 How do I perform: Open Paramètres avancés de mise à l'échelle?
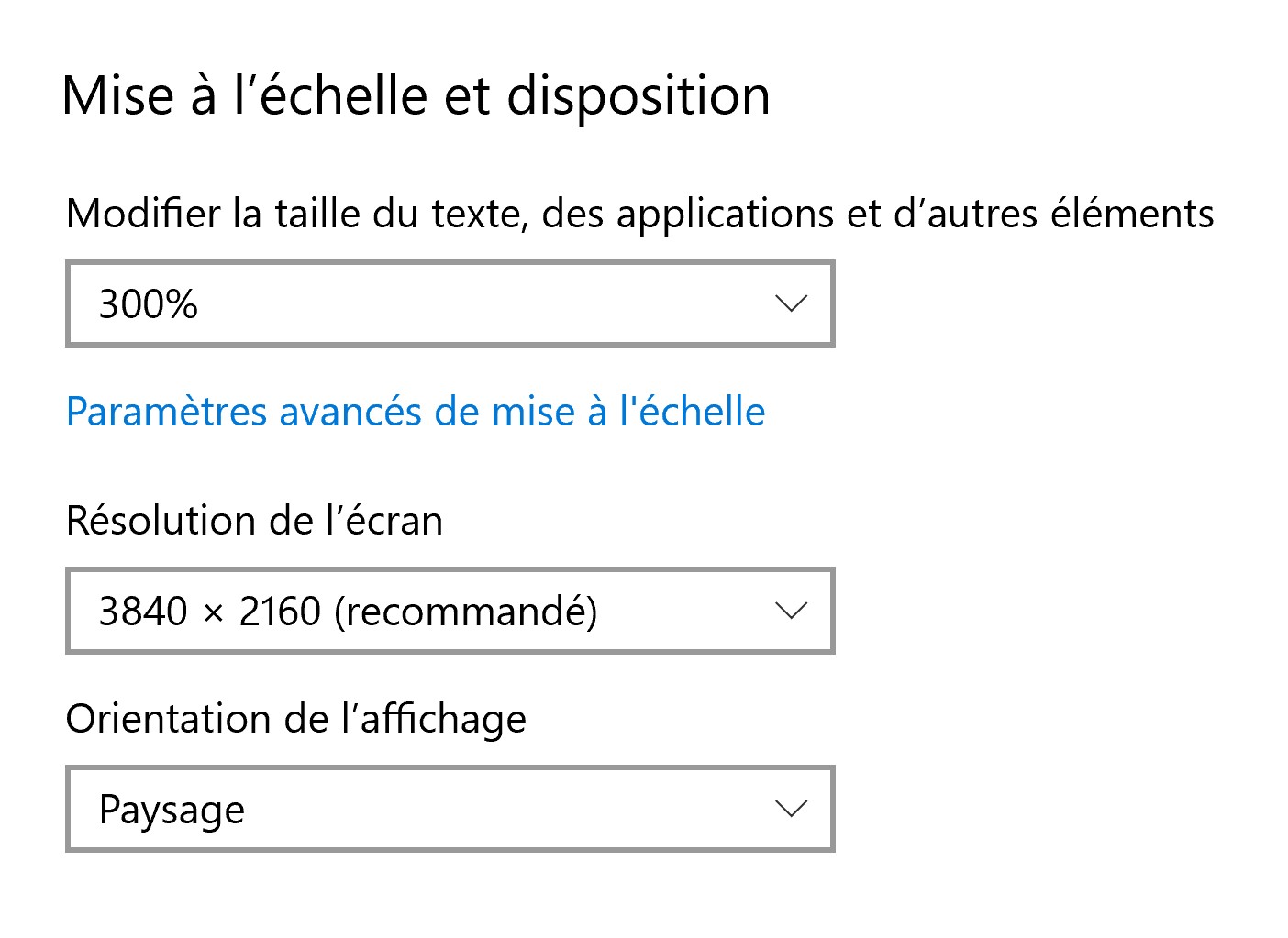click(x=416, y=412)
